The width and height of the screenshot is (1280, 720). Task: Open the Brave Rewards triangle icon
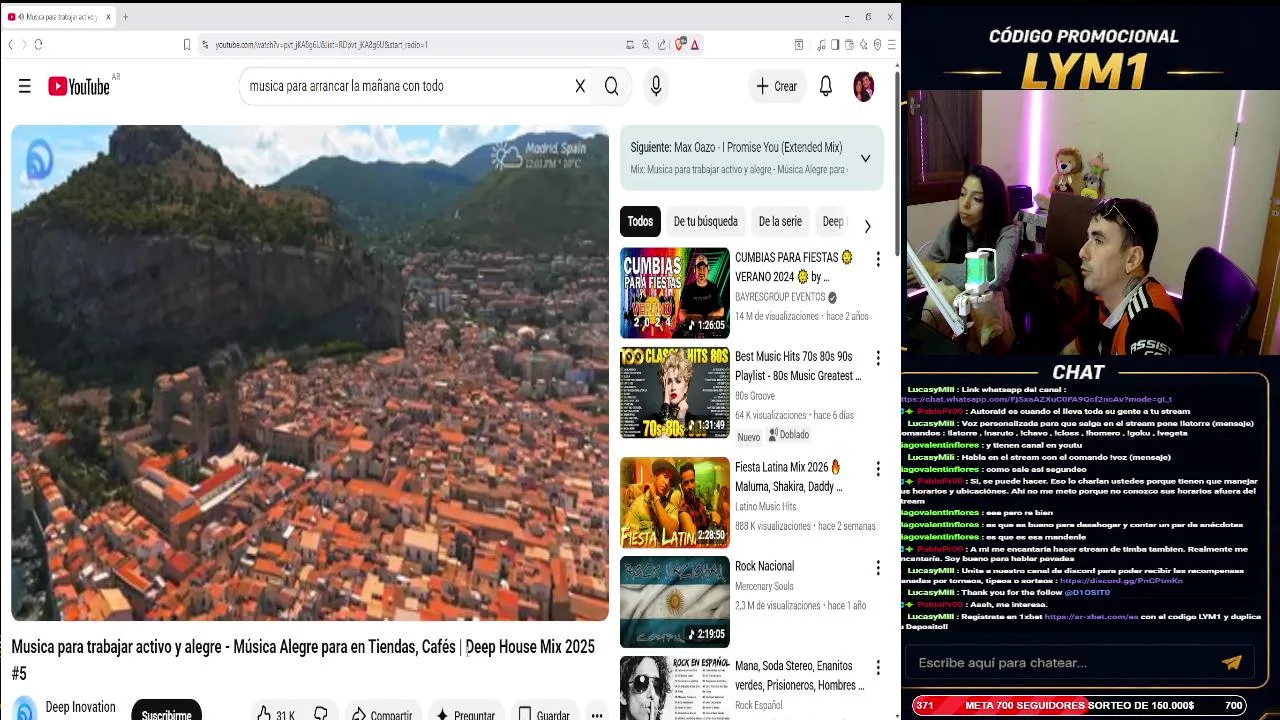(x=694, y=44)
